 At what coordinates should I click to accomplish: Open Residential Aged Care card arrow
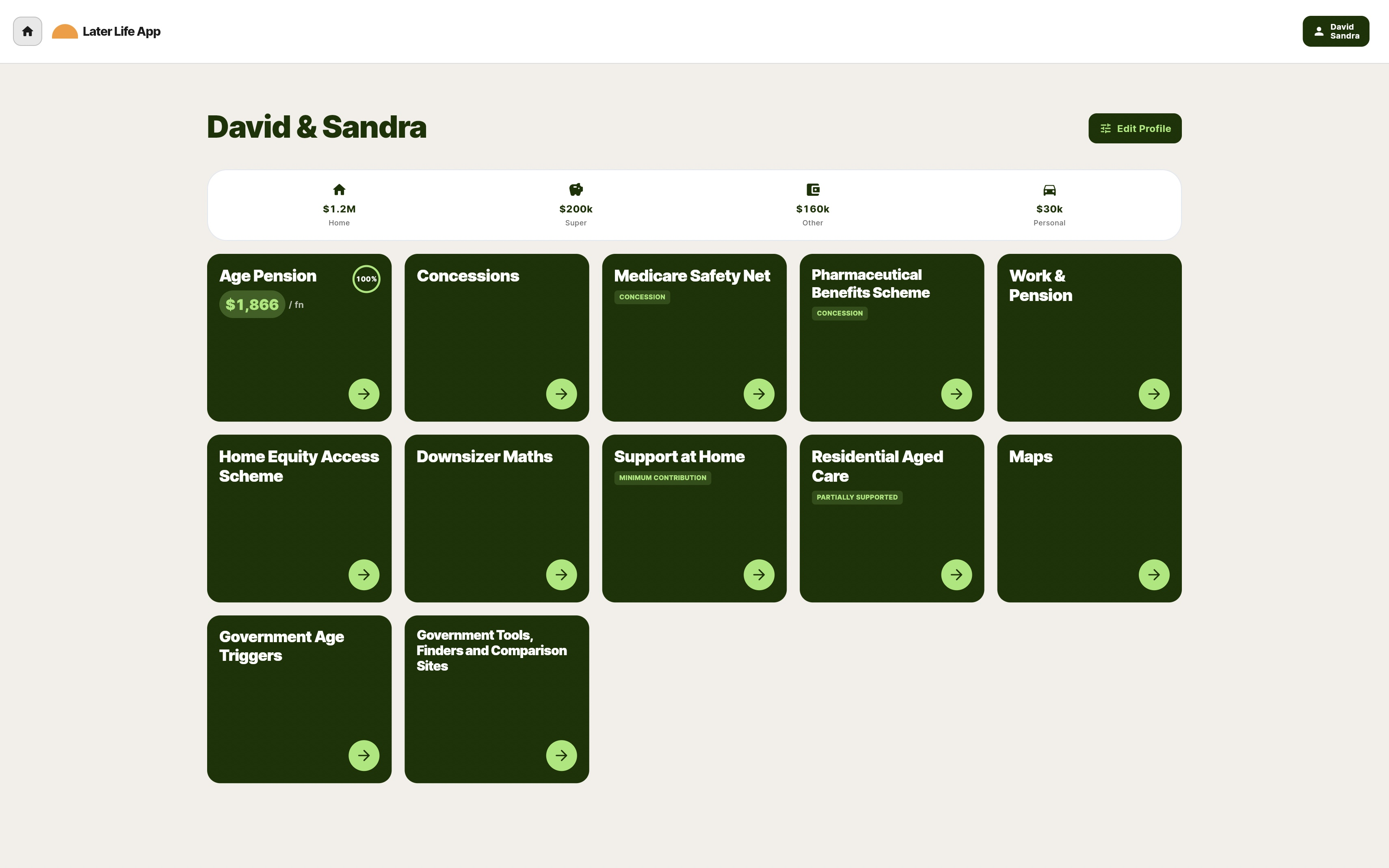point(956,575)
